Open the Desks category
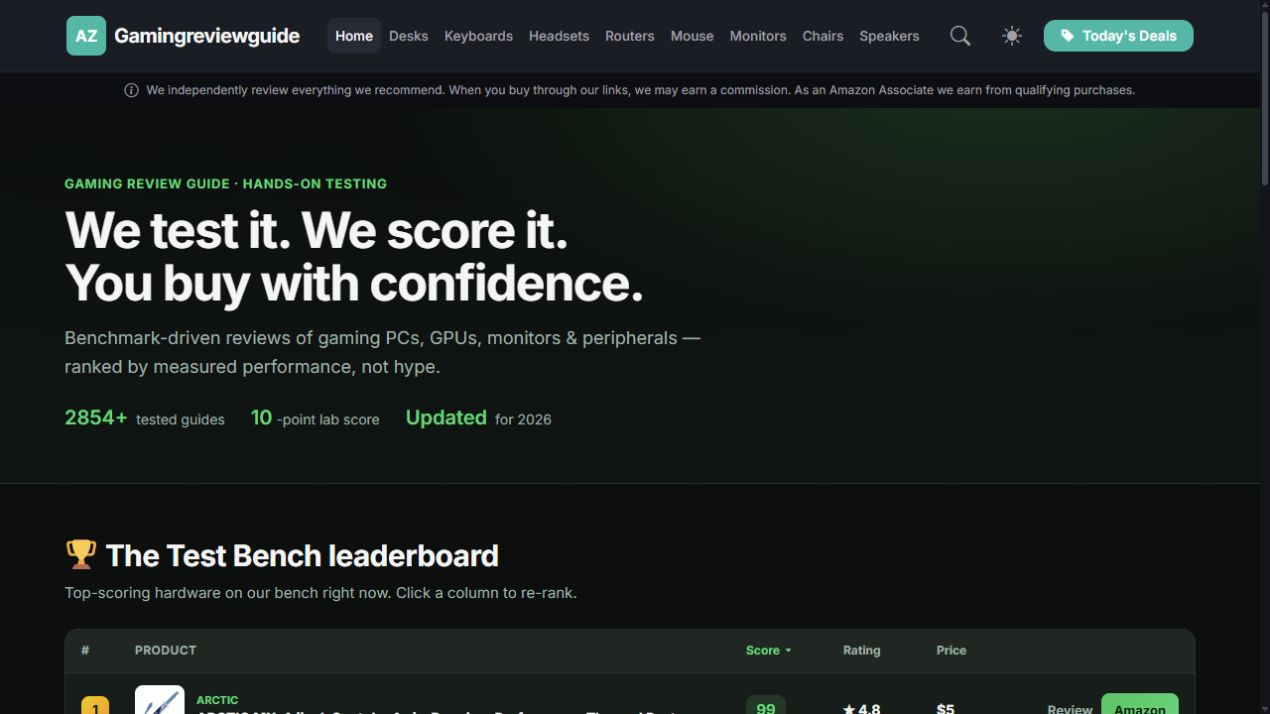1270x714 pixels. 408,36
